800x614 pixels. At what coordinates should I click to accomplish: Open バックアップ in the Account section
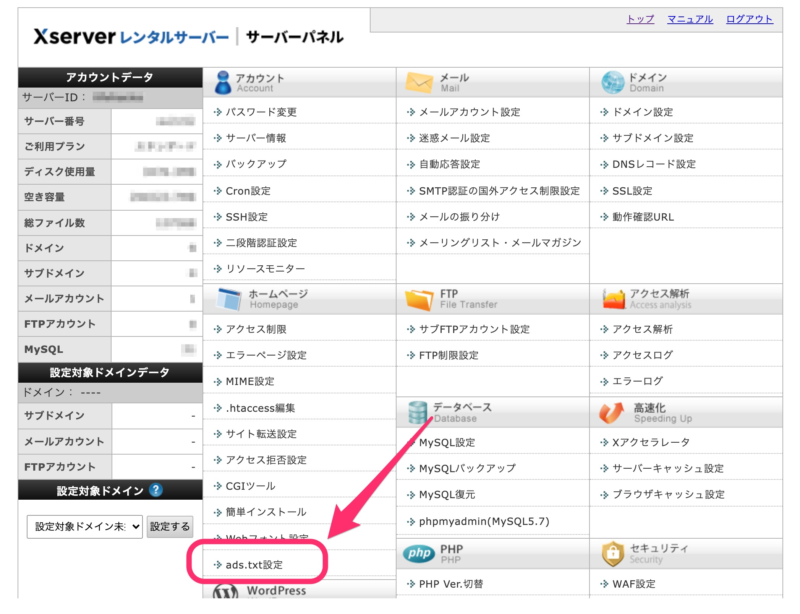click(256, 164)
